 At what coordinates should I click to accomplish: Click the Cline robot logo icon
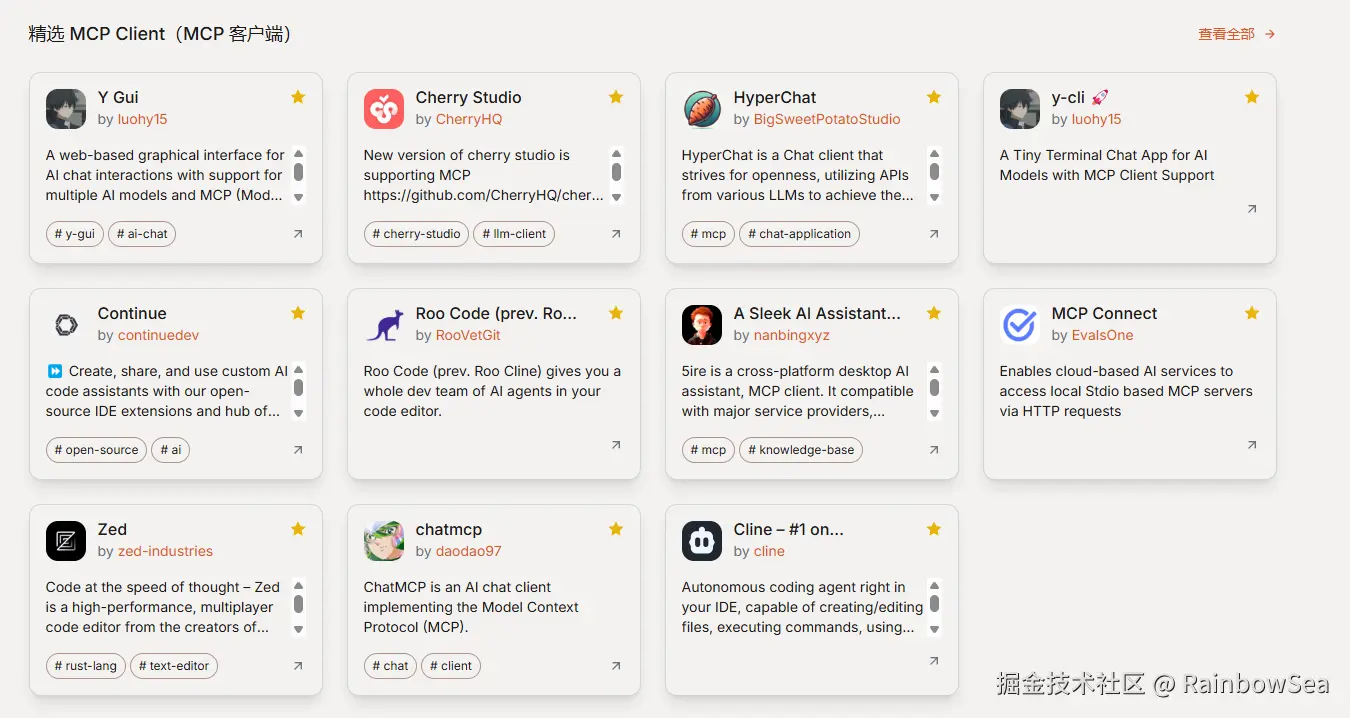[702, 541]
